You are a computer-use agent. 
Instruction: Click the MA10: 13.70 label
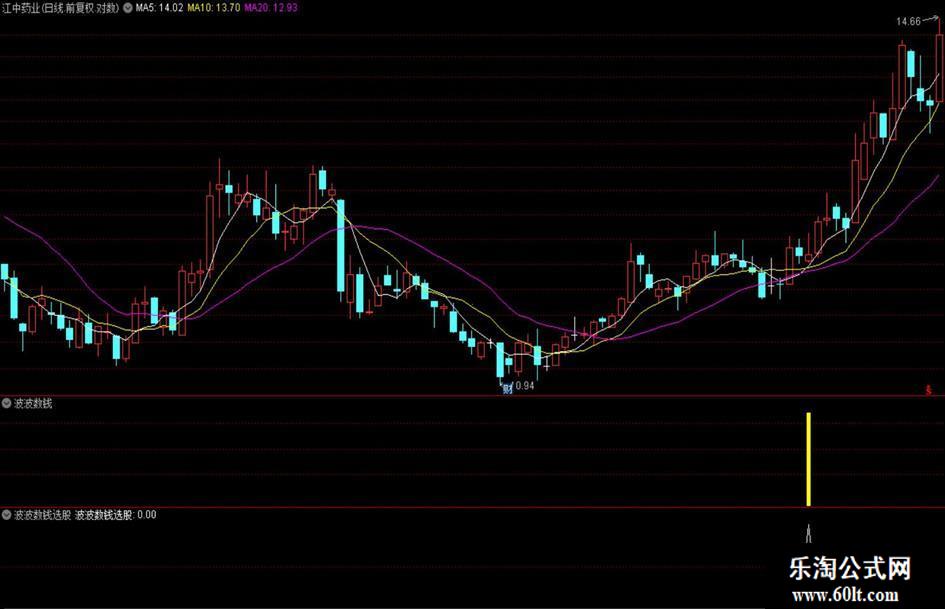pos(213,8)
